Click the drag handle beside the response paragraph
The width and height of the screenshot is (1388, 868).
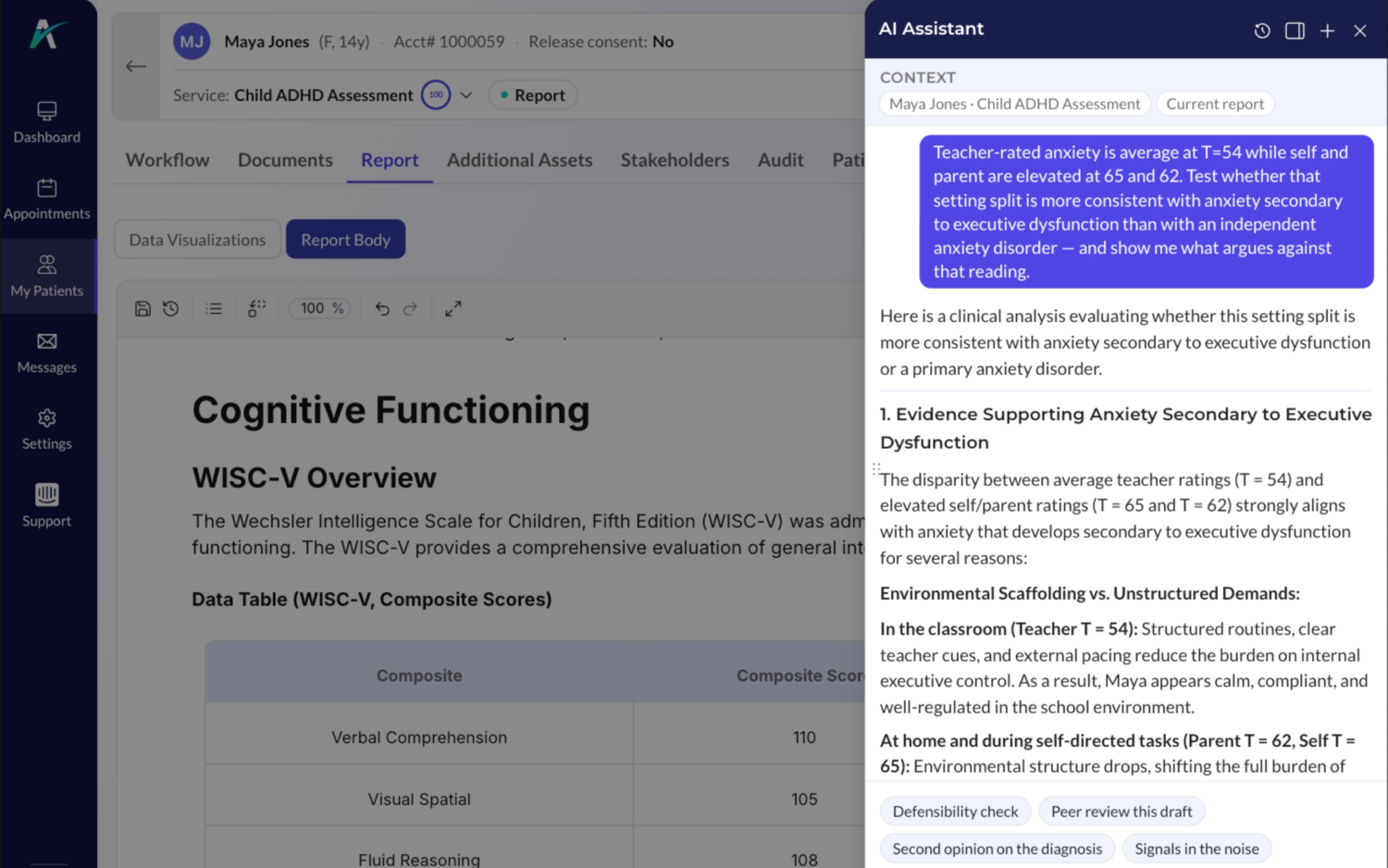tap(875, 469)
